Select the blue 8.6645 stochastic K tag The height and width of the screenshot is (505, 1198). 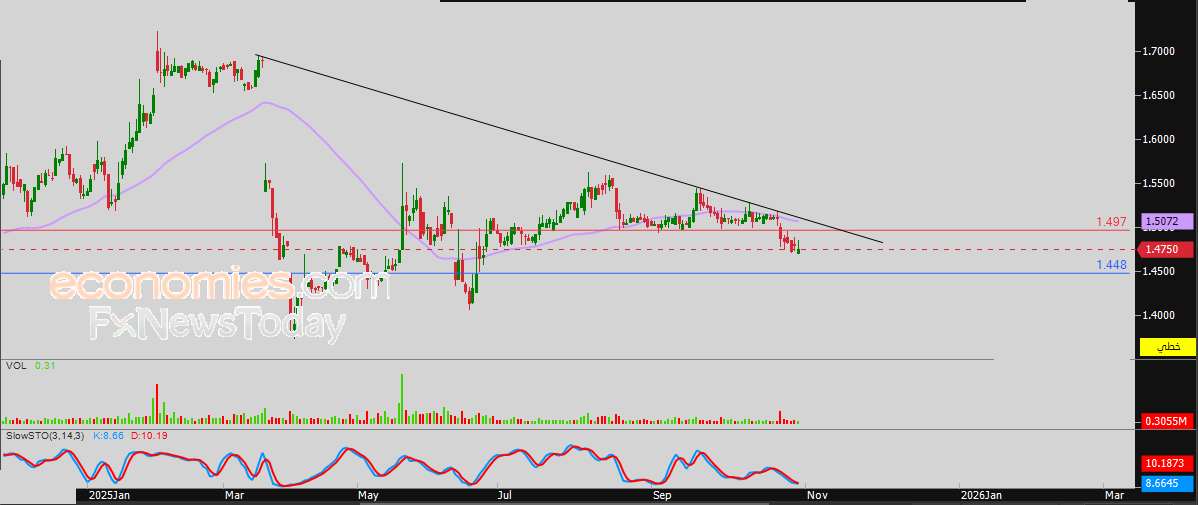pyautogui.click(x=1166, y=483)
